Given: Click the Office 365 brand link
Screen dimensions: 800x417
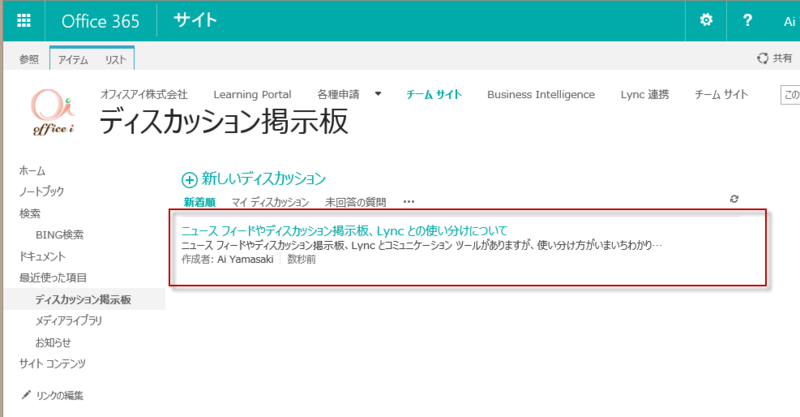Looking at the screenshot, I should point(100,21).
